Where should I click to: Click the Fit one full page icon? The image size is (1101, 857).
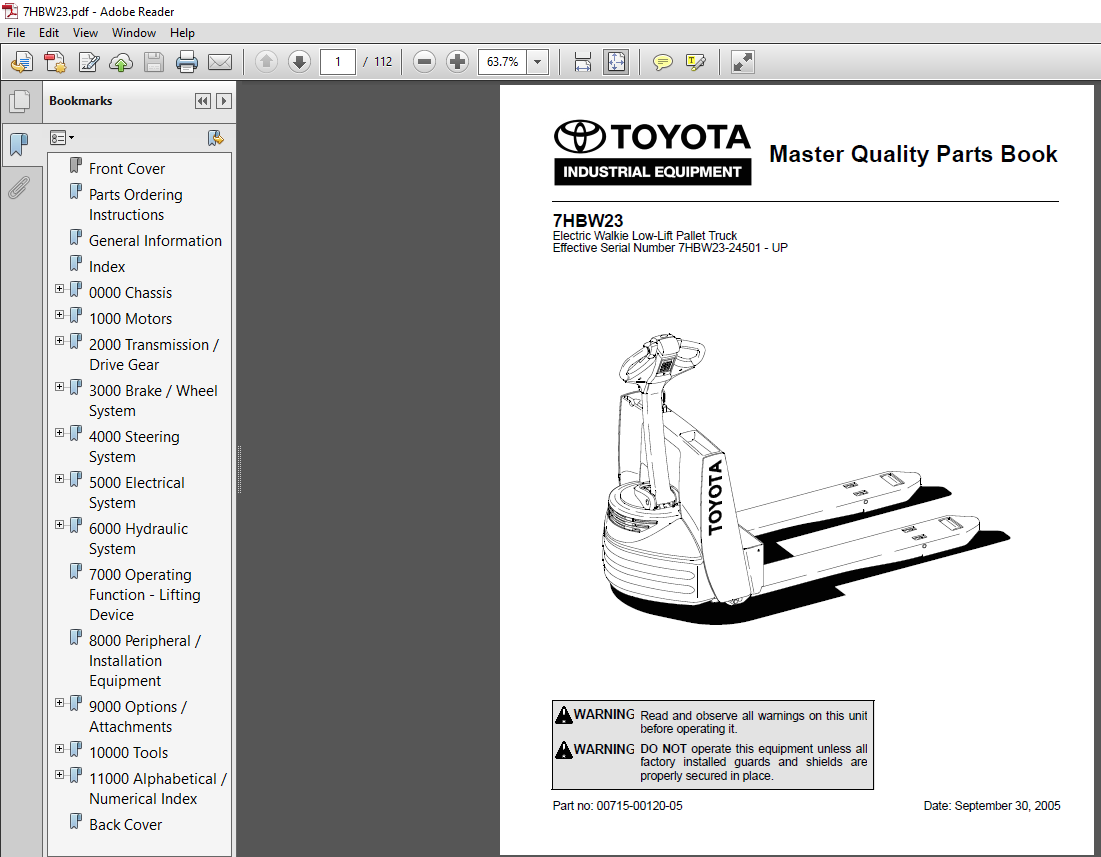[x=616, y=62]
